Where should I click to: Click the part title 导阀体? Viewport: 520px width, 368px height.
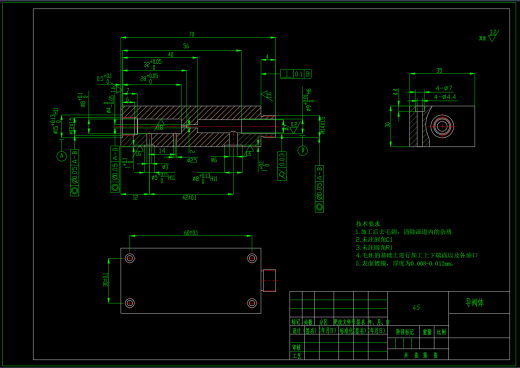(474, 303)
